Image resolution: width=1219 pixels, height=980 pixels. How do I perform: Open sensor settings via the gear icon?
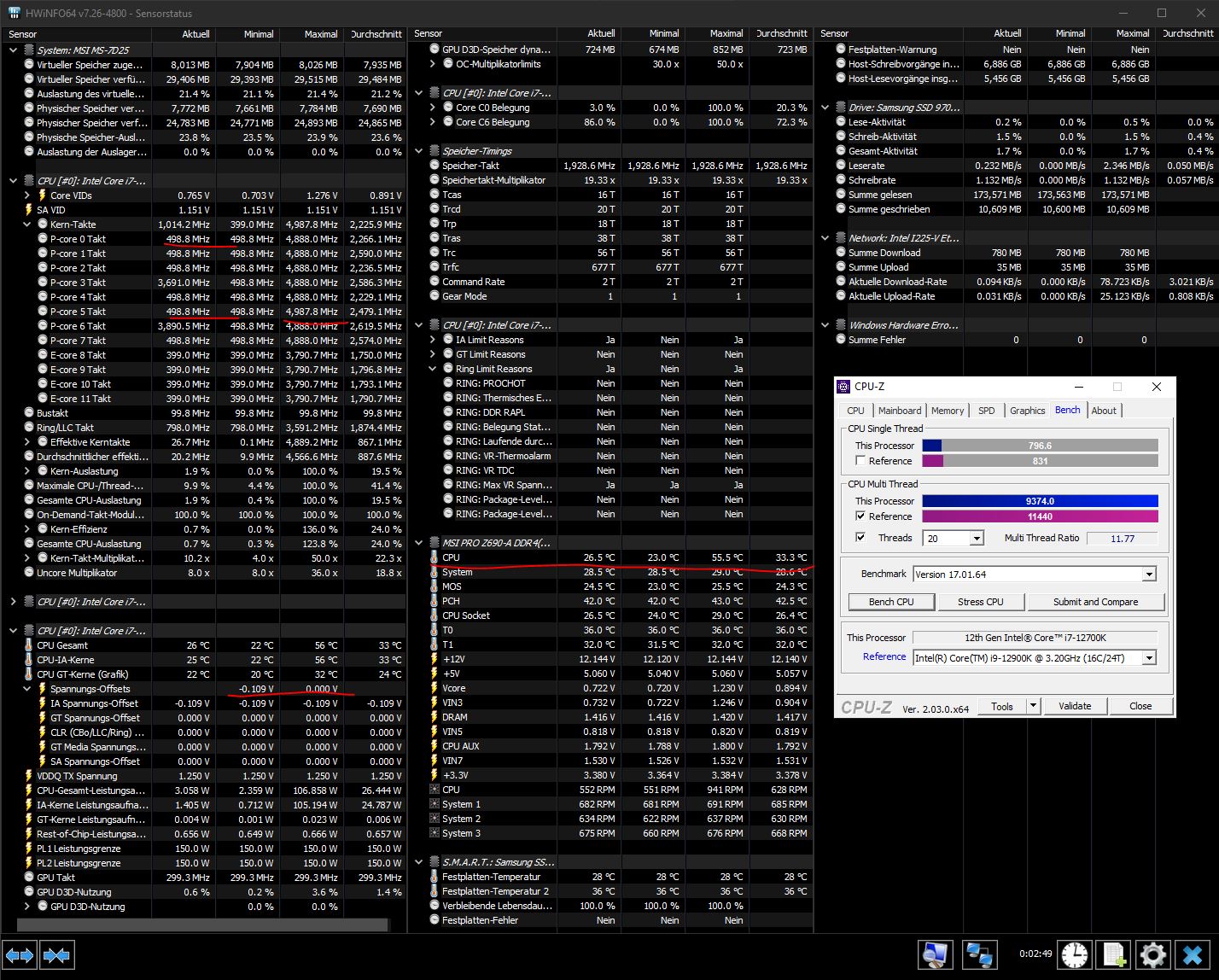coord(1153,954)
